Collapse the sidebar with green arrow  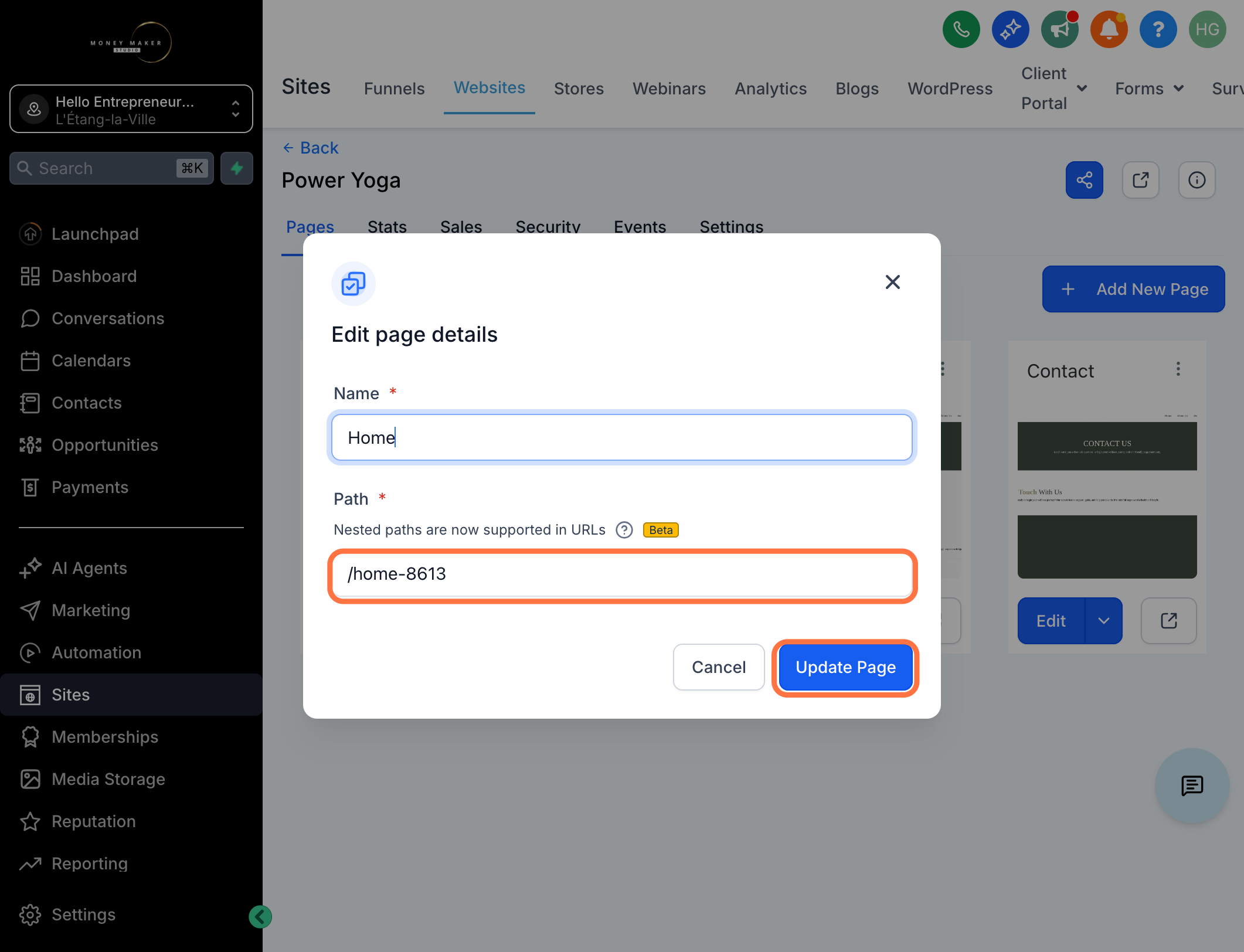click(x=260, y=917)
